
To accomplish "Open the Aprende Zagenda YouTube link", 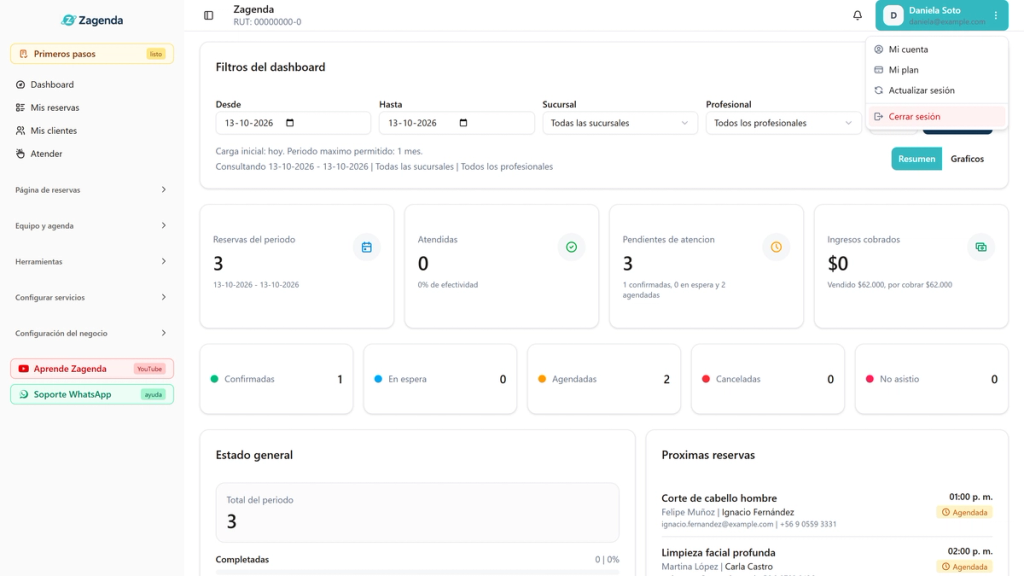I will coord(92,368).
